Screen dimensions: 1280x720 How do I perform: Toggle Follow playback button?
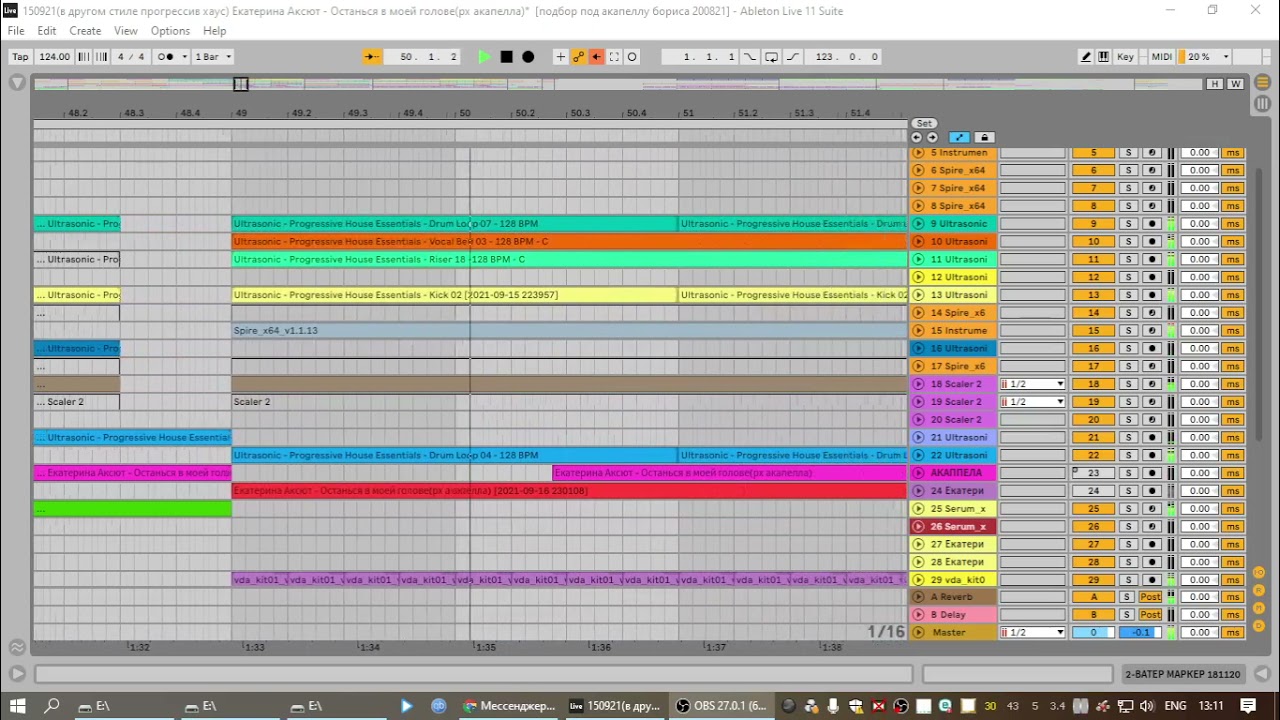click(x=372, y=57)
